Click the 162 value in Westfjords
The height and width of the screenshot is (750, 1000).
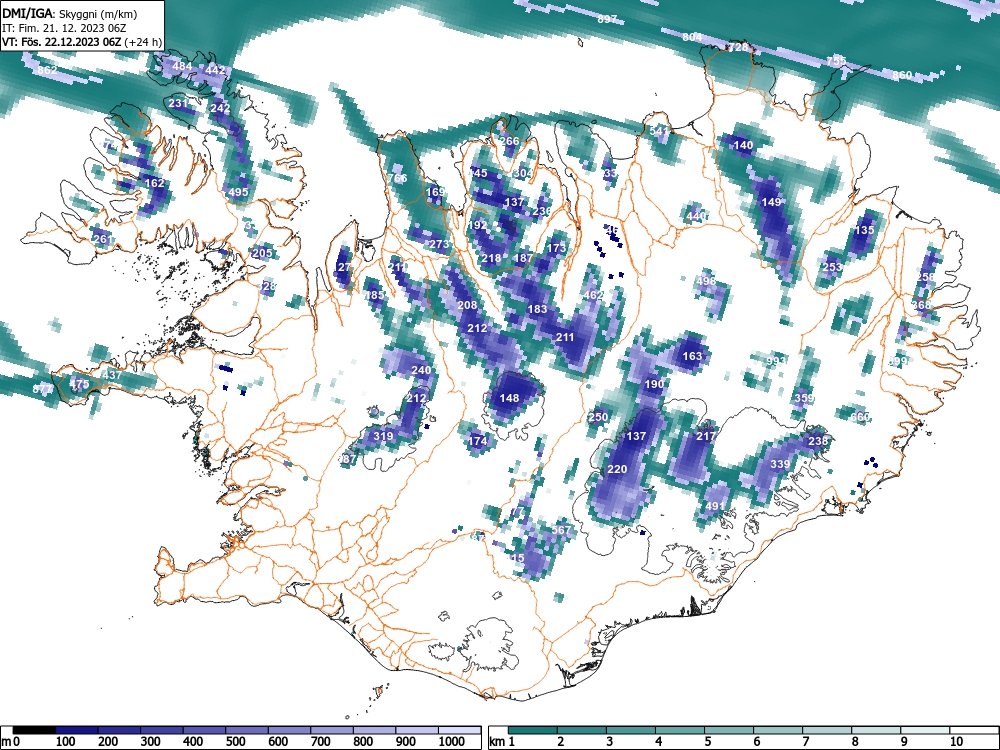[x=155, y=183]
